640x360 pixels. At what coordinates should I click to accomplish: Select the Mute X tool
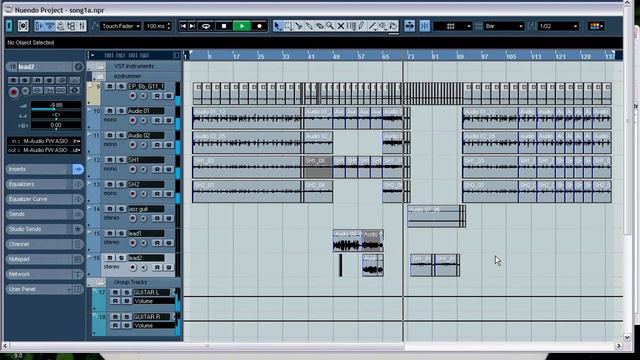(340, 26)
